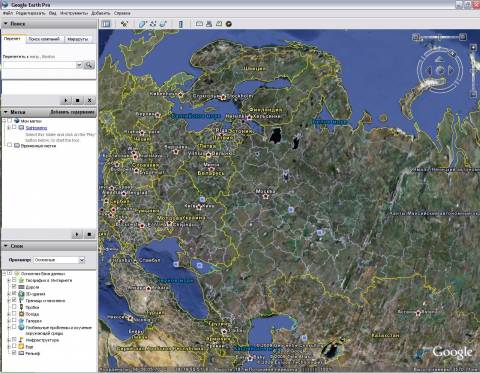Select the Add Polygon tool
The image size is (480, 373).
(x=142, y=24)
